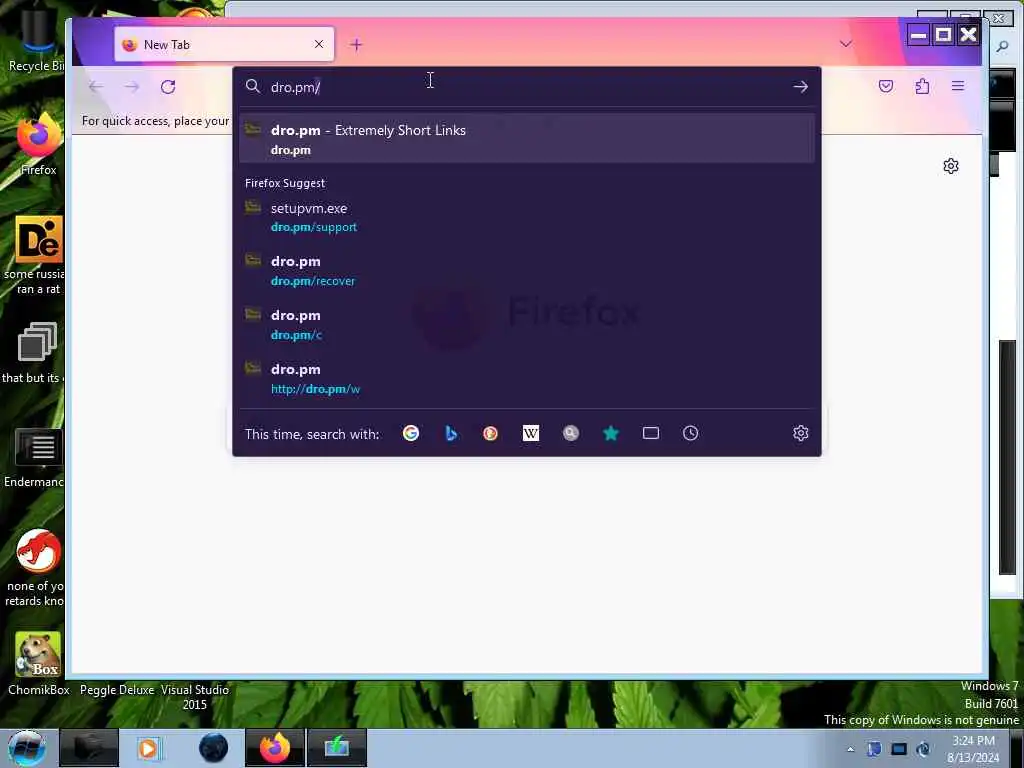Open new tab page customize gear
The height and width of the screenshot is (768, 1024).
click(x=951, y=166)
